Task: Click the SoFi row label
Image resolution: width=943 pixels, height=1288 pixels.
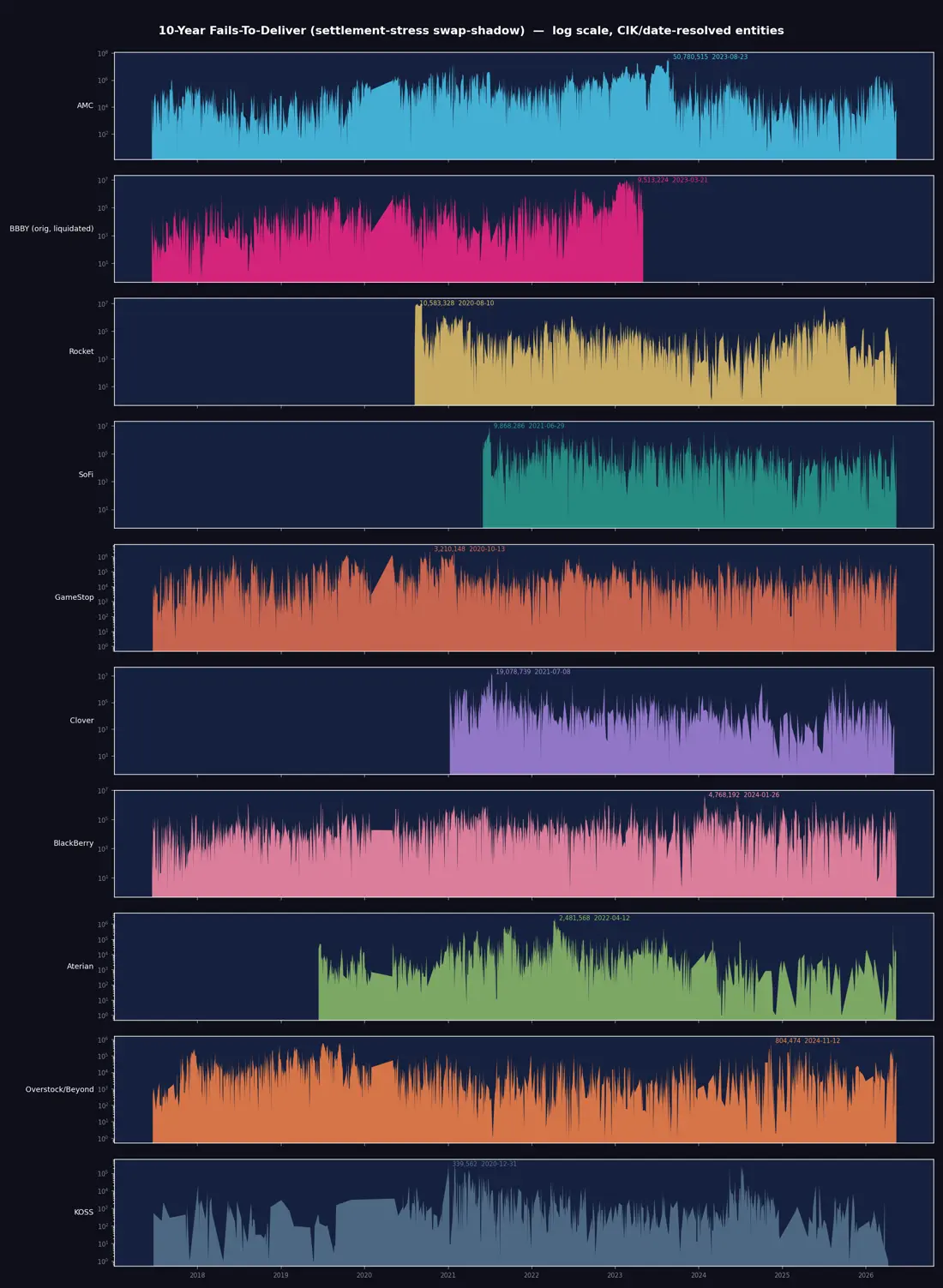Action: point(86,475)
